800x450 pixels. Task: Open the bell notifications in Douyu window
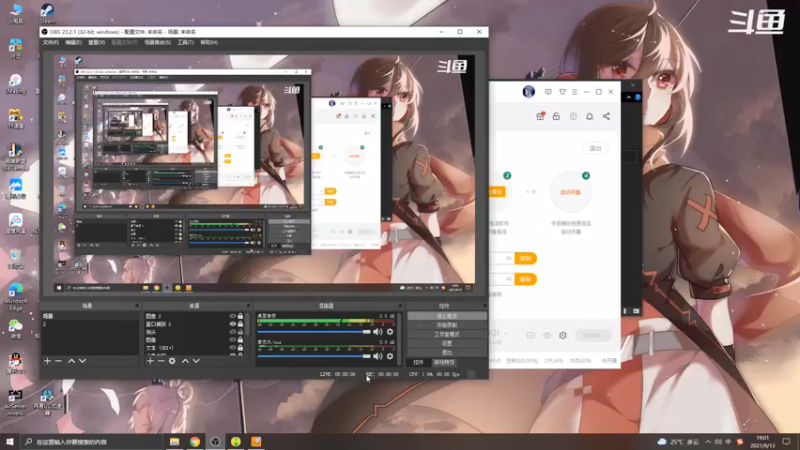(589, 116)
